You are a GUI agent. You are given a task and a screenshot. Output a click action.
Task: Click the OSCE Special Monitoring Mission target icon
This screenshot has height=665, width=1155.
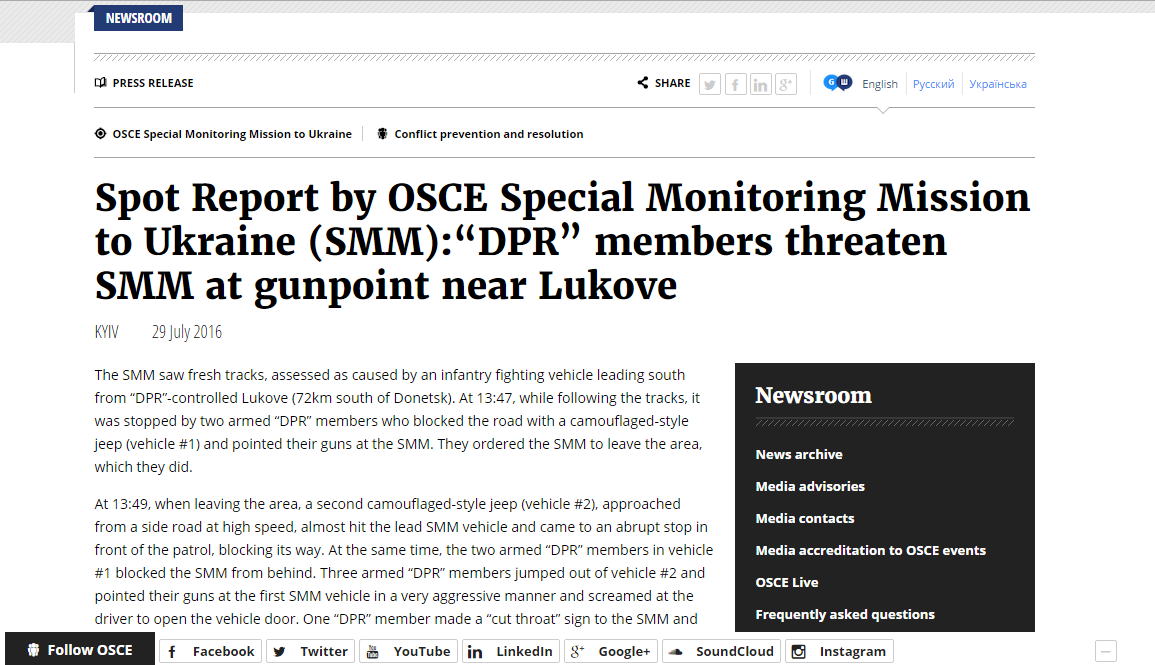100,133
